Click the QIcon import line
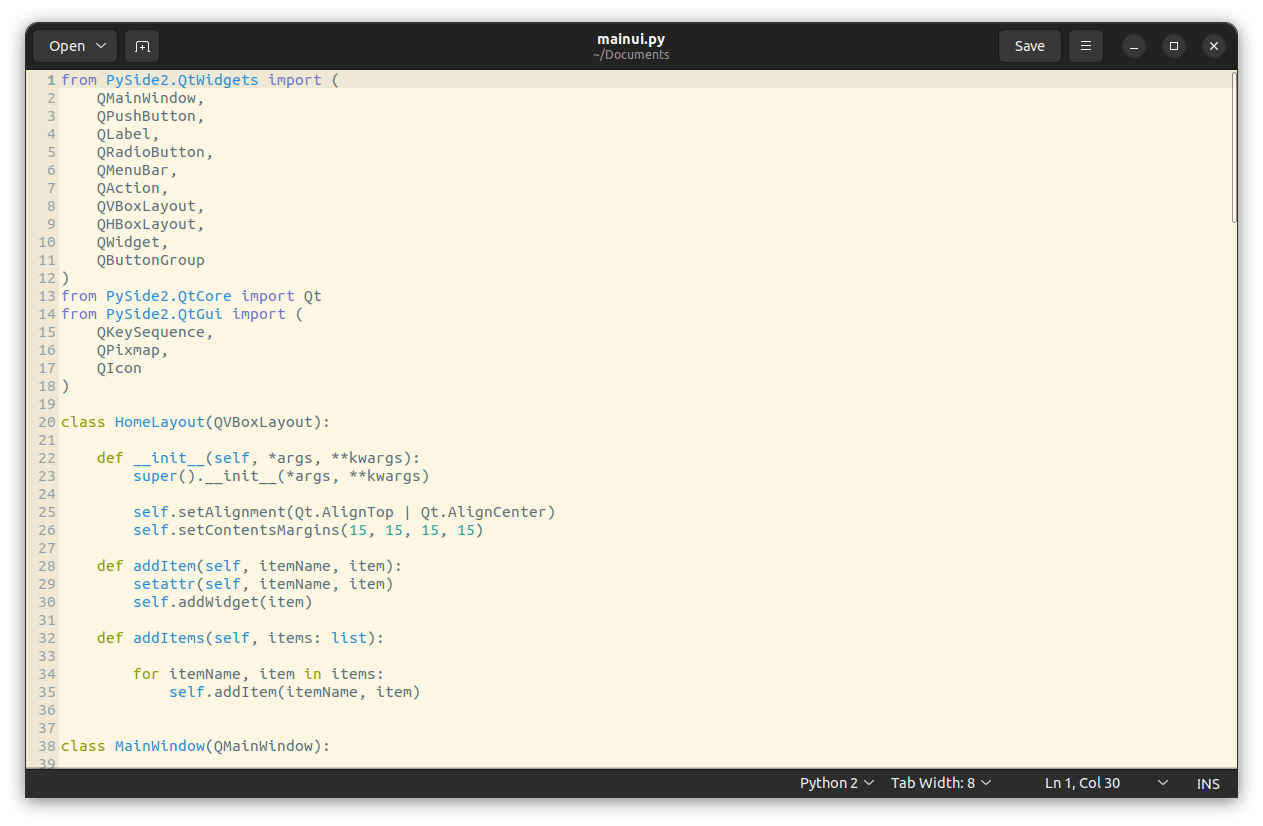Image resolution: width=1263 pixels, height=826 pixels. (119, 368)
